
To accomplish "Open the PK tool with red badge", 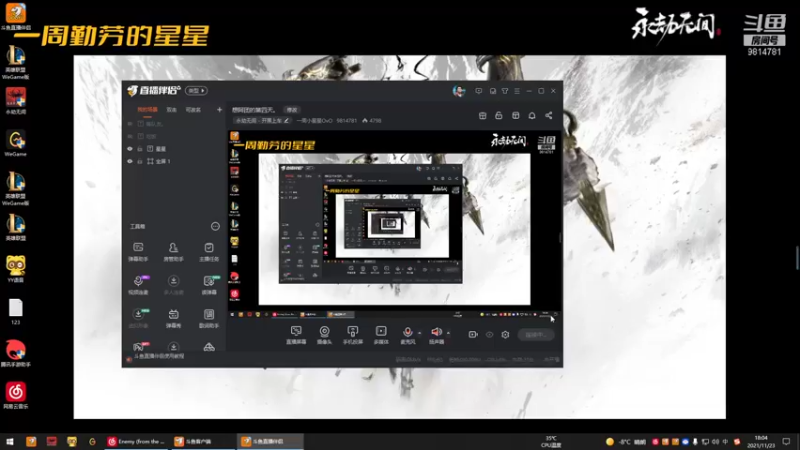I will coord(139,346).
